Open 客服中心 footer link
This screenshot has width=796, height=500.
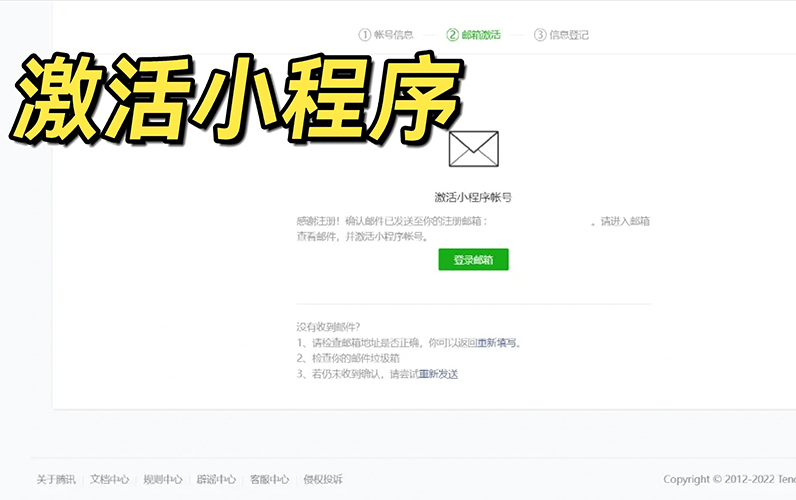(x=270, y=479)
